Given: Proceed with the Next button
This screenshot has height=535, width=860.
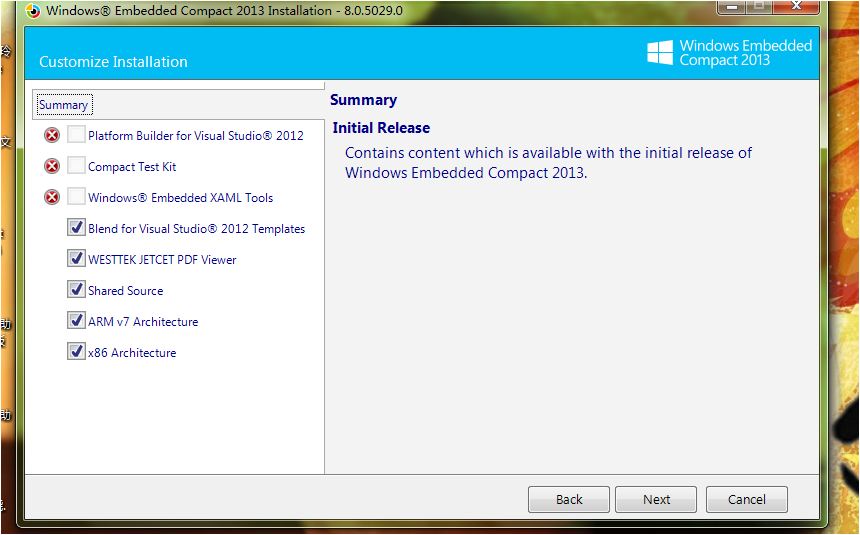Looking at the screenshot, I should tap(656, 499).
